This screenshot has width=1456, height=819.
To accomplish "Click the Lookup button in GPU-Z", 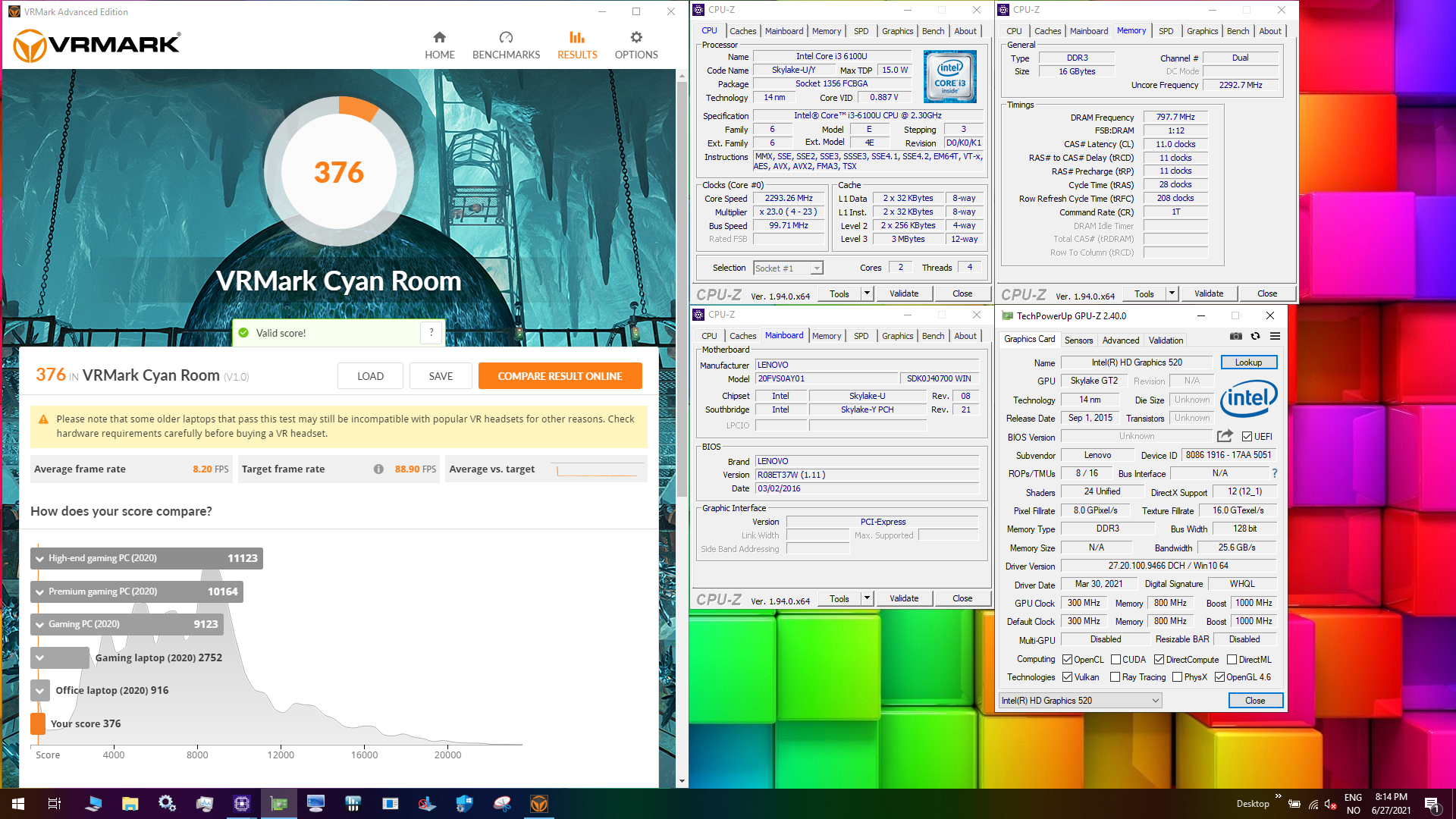I will point(1248,362).
